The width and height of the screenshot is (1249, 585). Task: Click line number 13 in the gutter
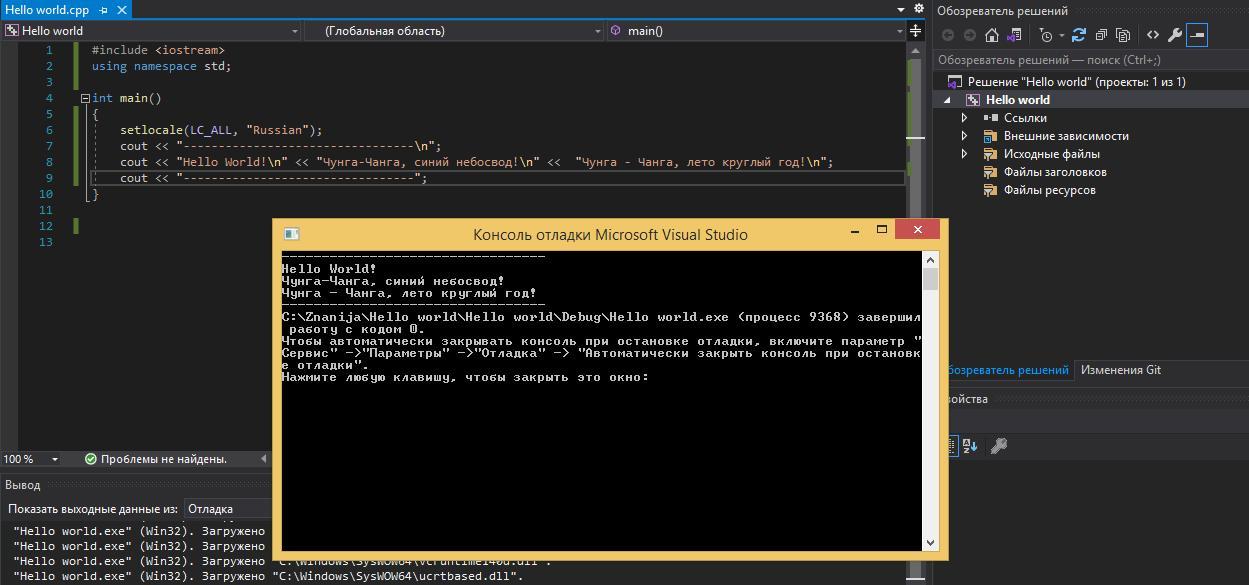[x=46, y=242]
